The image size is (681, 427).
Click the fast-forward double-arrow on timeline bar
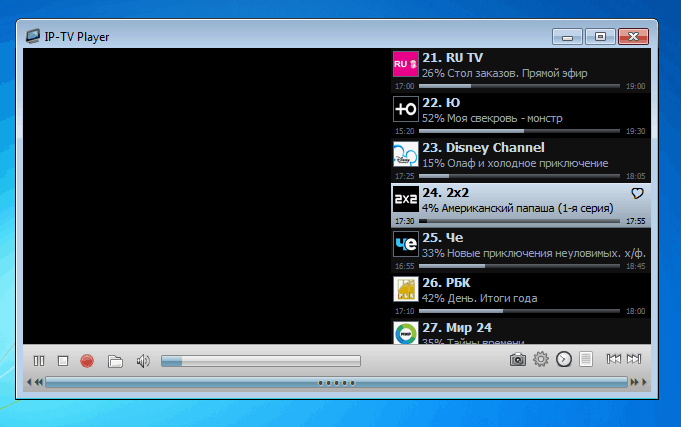pyautogui.click(x=634, y=382)
